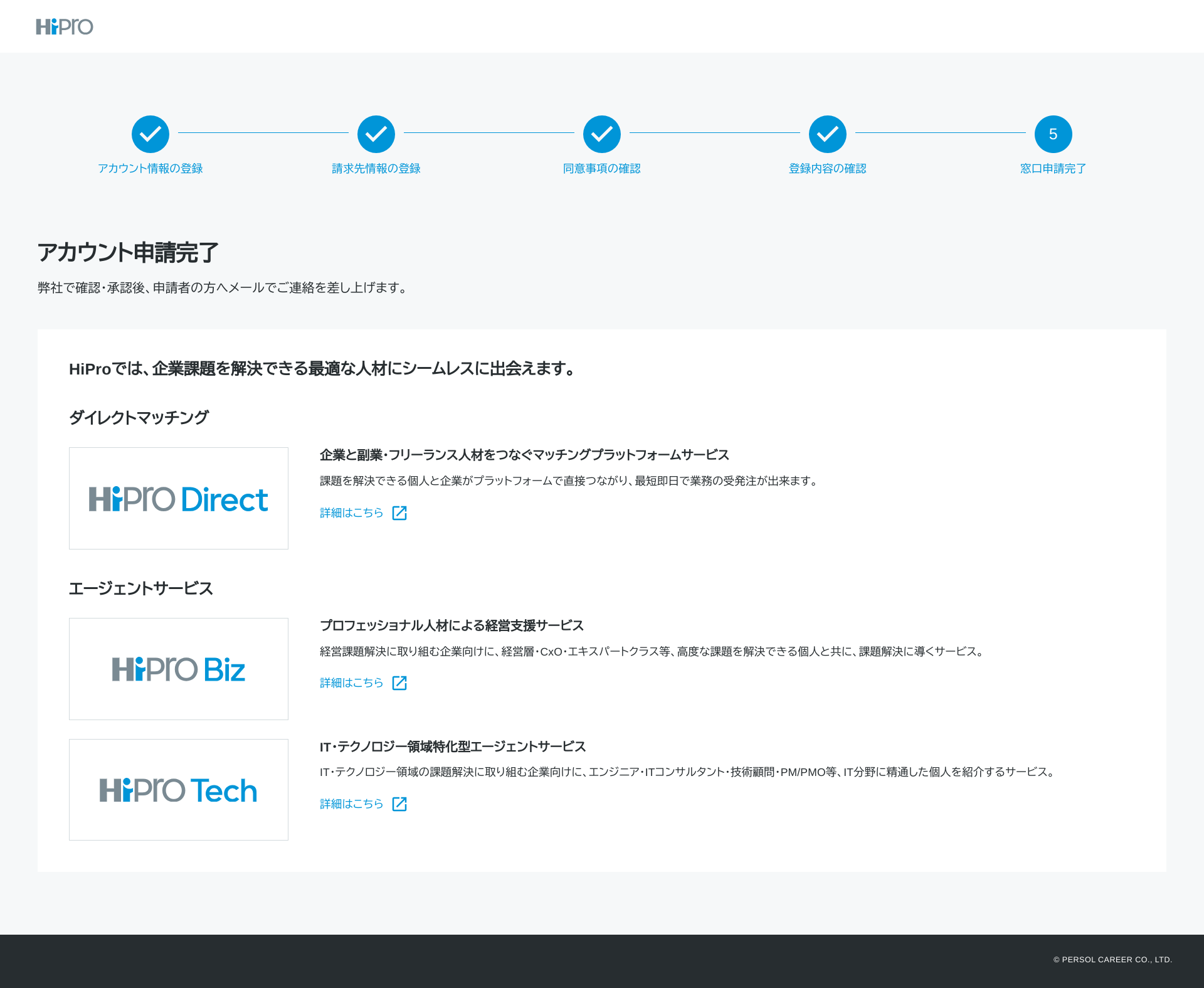Click external link icon next to HiPro Direct details

[x=399, y=513]
